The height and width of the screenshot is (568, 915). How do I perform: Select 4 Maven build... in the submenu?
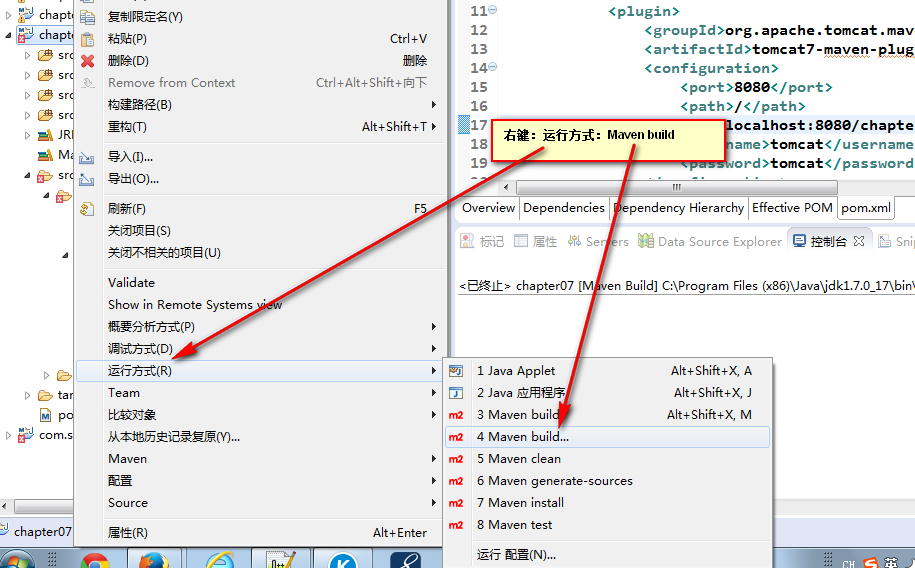pyautogui.click(x=607, y=437)
